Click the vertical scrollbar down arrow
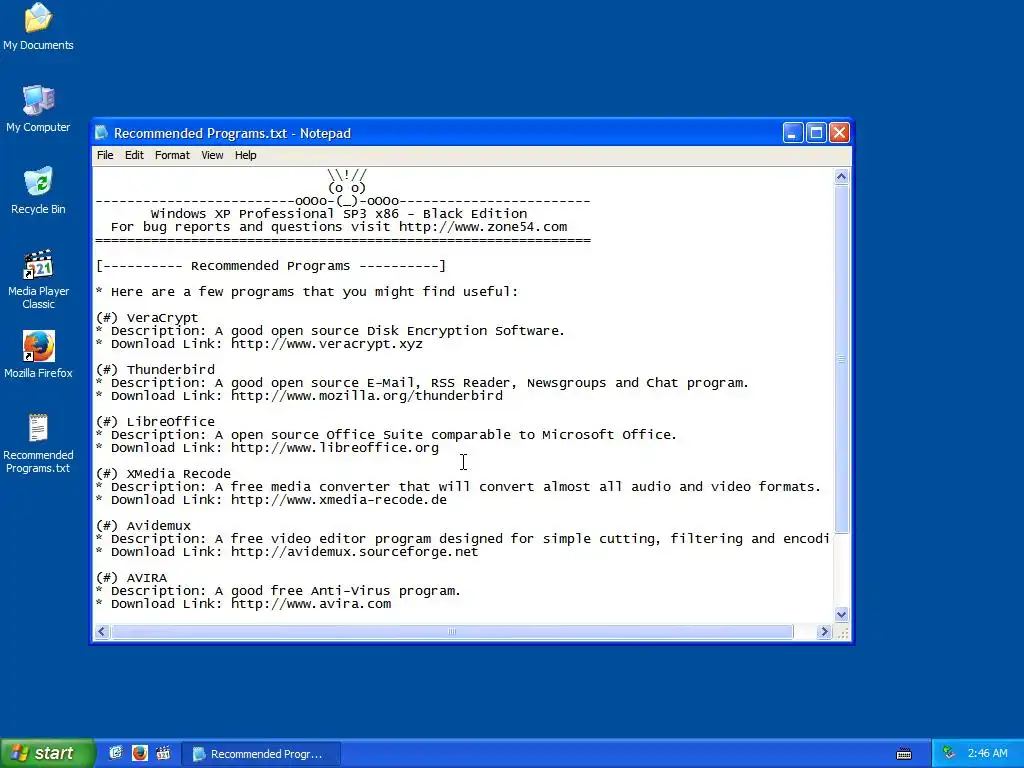Screen dimensions: 1024x768 pos(841,614)
